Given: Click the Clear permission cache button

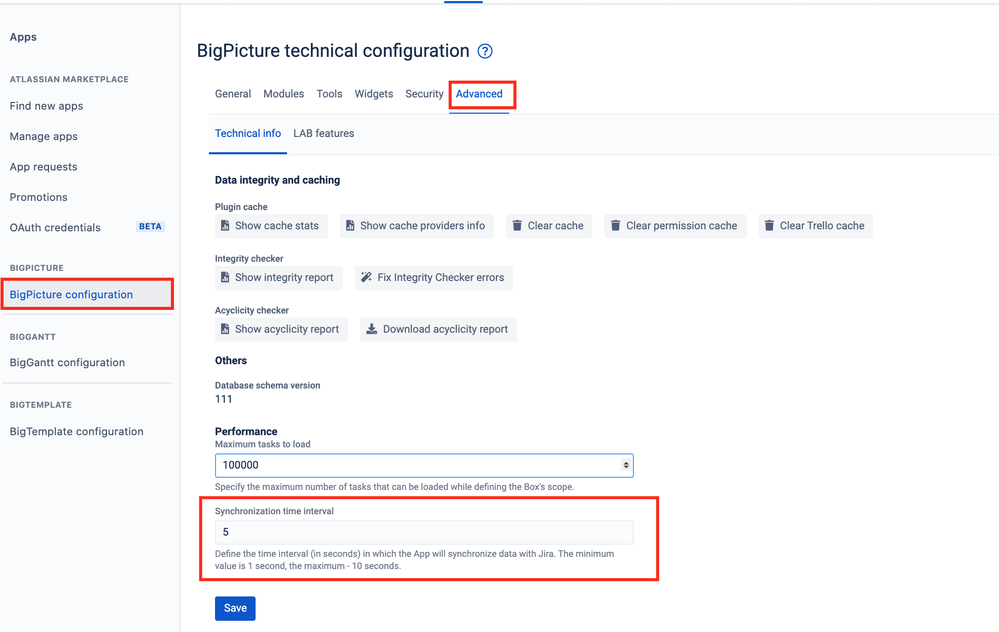Looking at the screenshot, I should pos(675,226).
